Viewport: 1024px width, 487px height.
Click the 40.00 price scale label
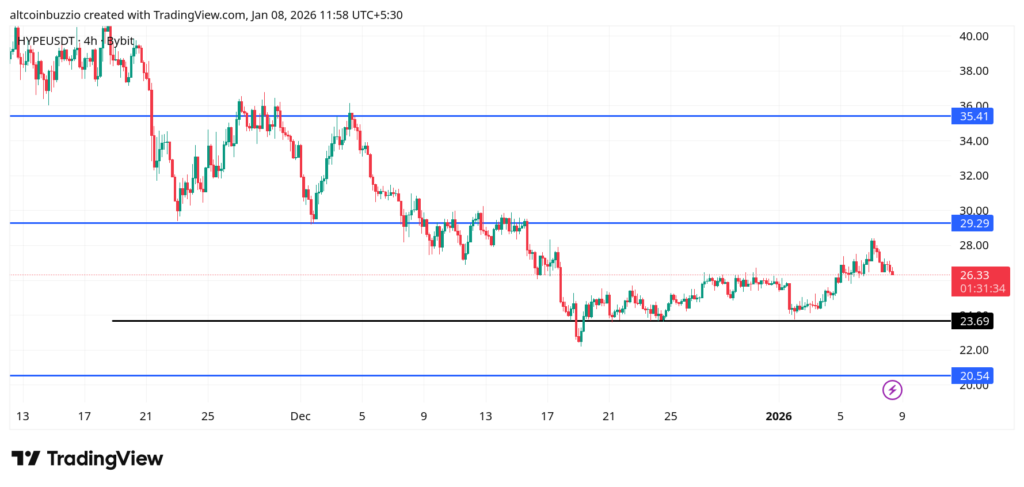[974, 36]
